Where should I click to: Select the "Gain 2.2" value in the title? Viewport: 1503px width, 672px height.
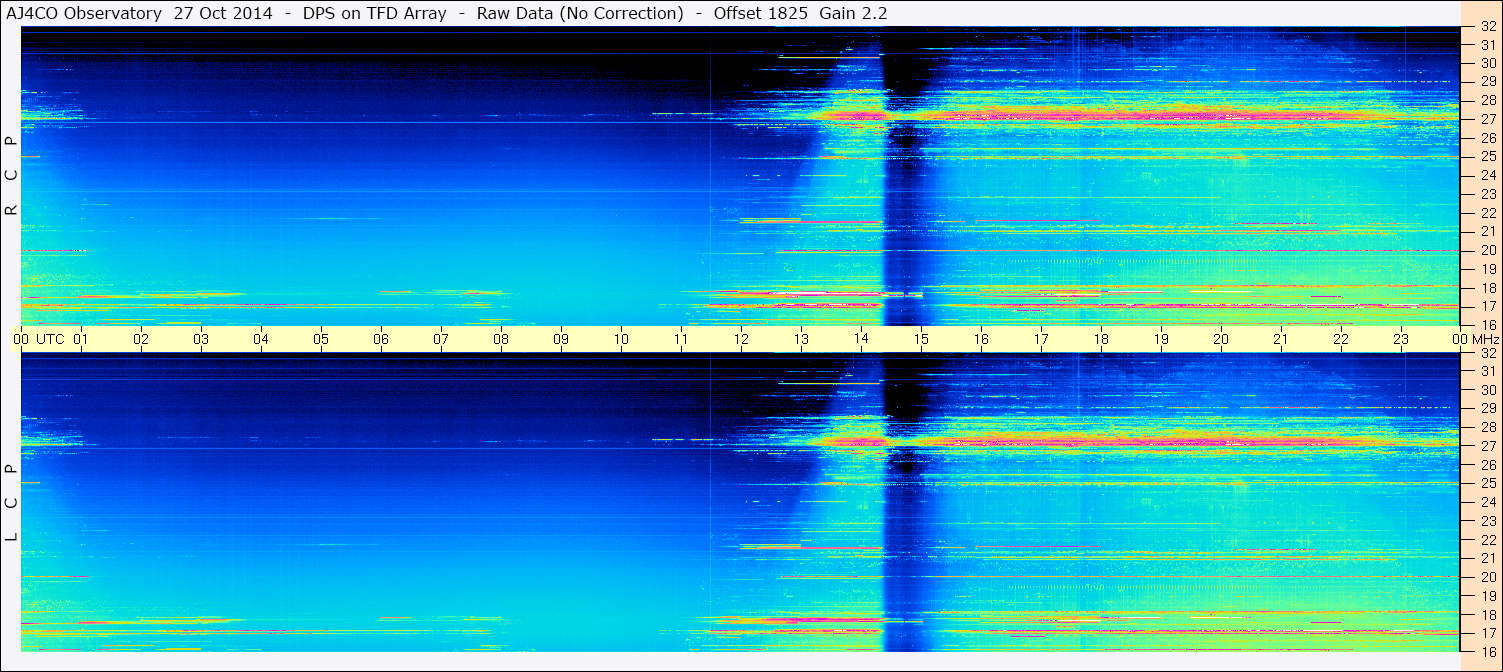[x=853, y=13]
